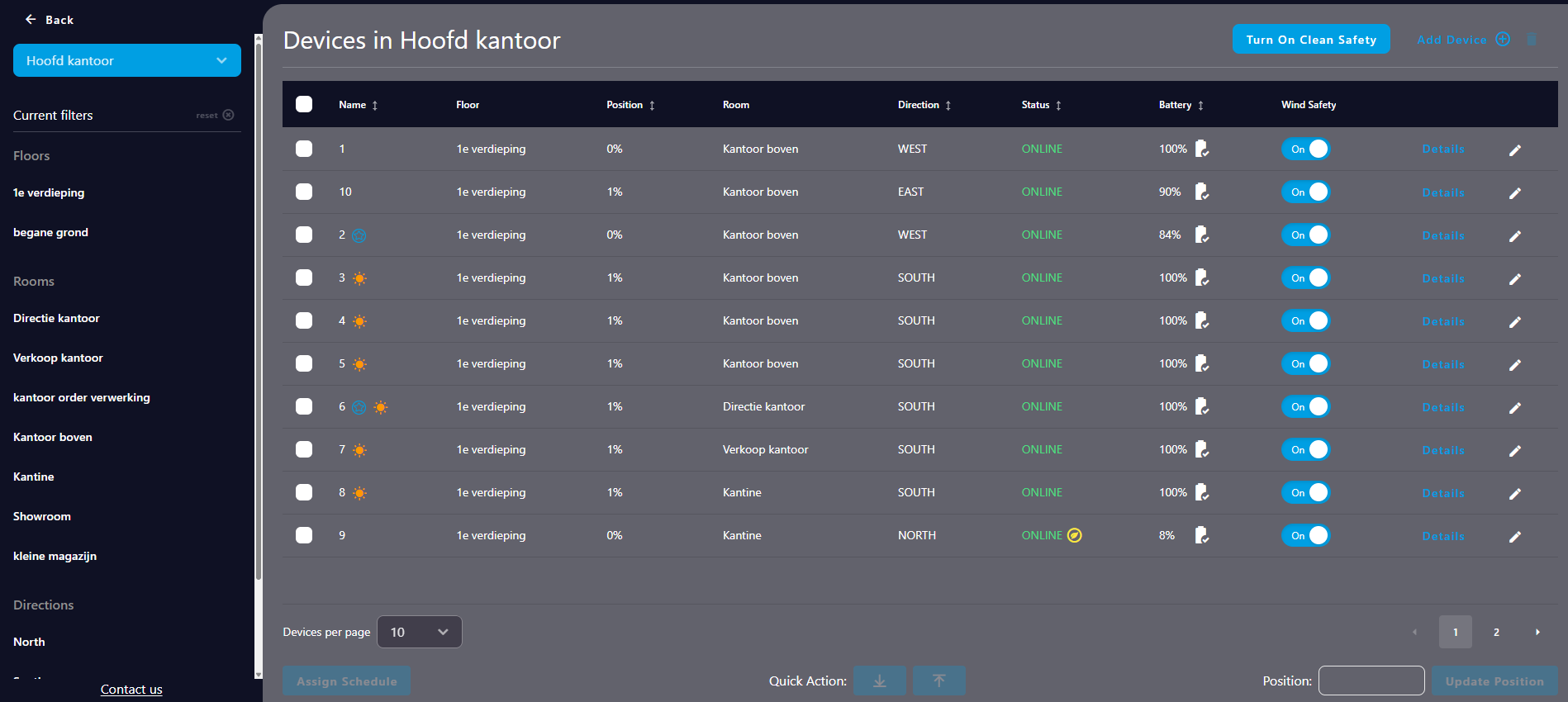Filter by room kleine magazijn
The height and width of the screenshot is (702, 1568).
[55, 556]
